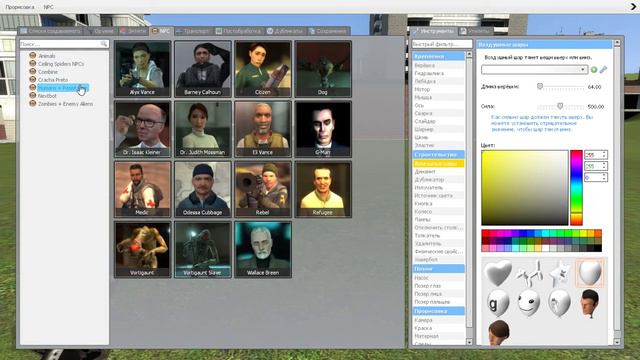The height and width of the screenshot is (360, 640).
Task: Collapse the Крепления tool category
Action: point(438,56)
